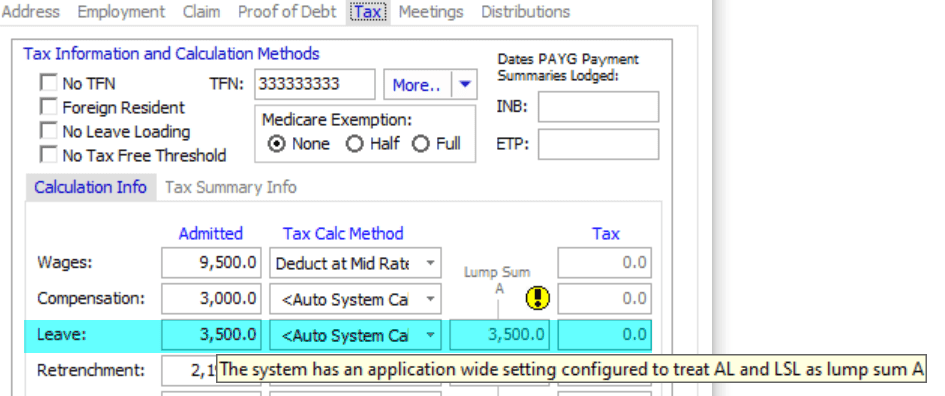Toggle the No Leave Loading checkbox
Image resolution: width=945 pixels, height=396 pixels.
click(48, 131)
